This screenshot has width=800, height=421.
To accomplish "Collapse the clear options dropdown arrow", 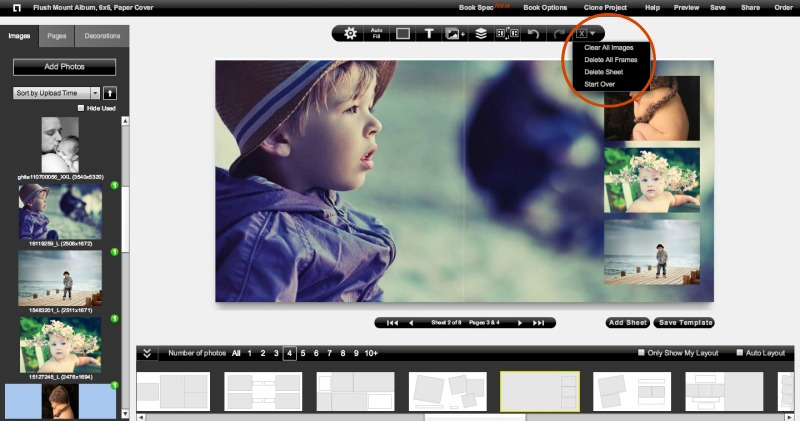I will 593,34.
